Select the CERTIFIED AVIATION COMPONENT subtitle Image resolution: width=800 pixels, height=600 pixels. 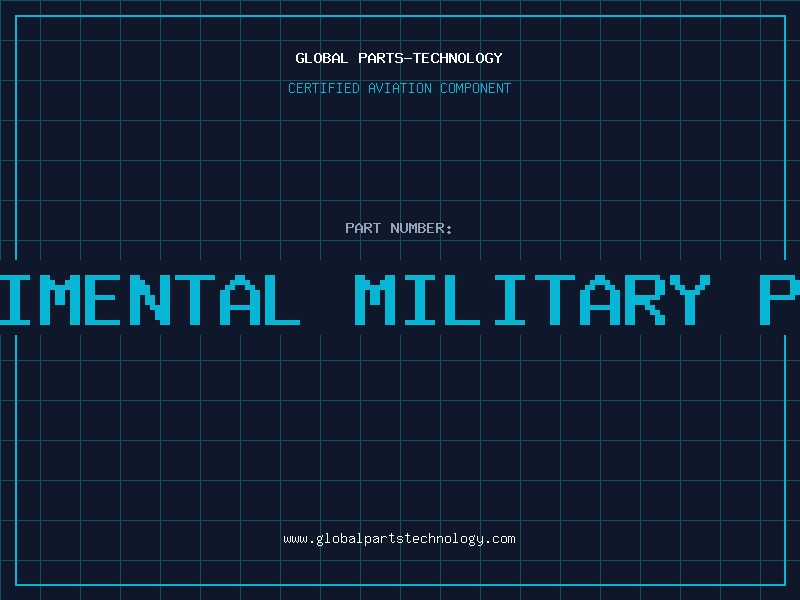pos(399,88)
